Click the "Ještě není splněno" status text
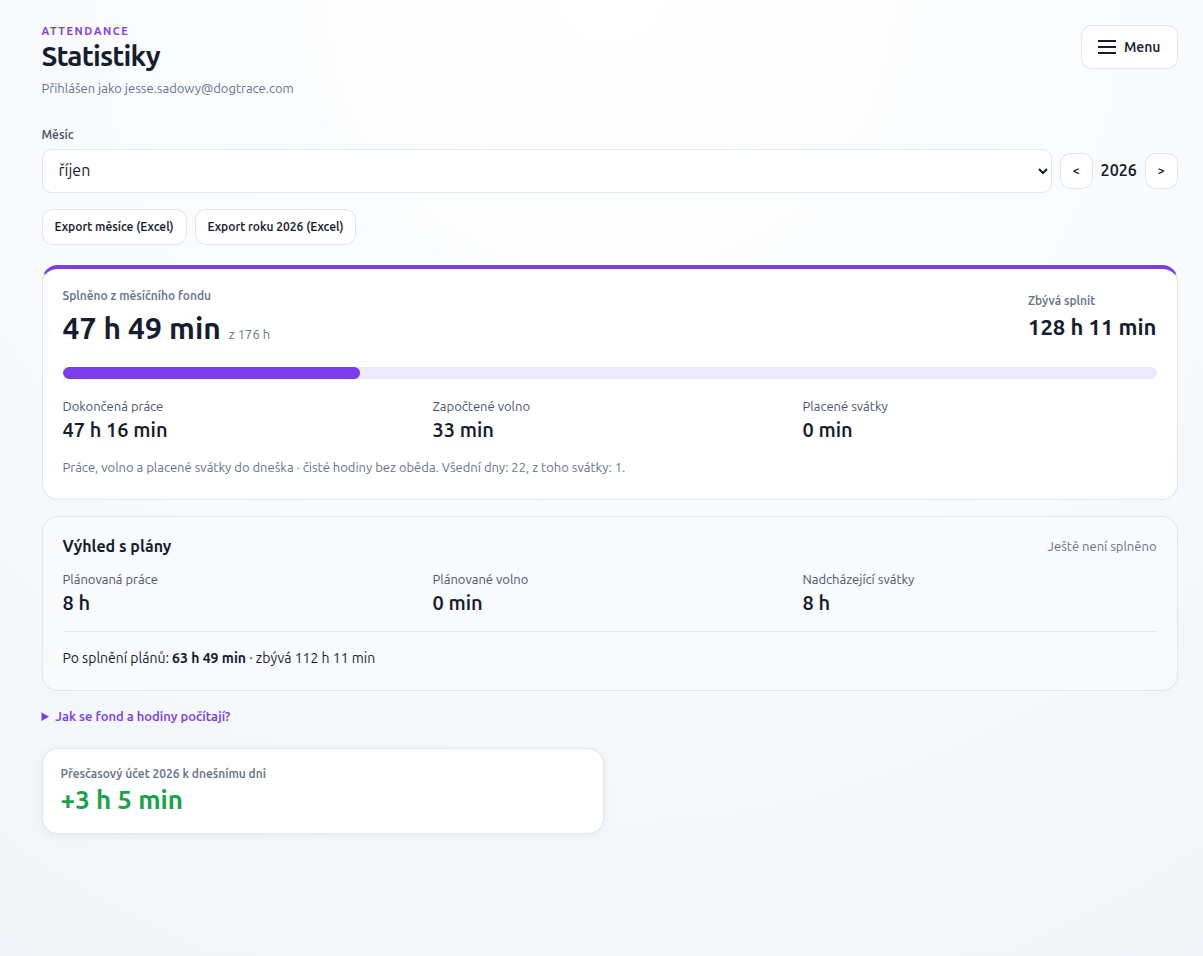The image size is (1203, 956). point(1102,547)
